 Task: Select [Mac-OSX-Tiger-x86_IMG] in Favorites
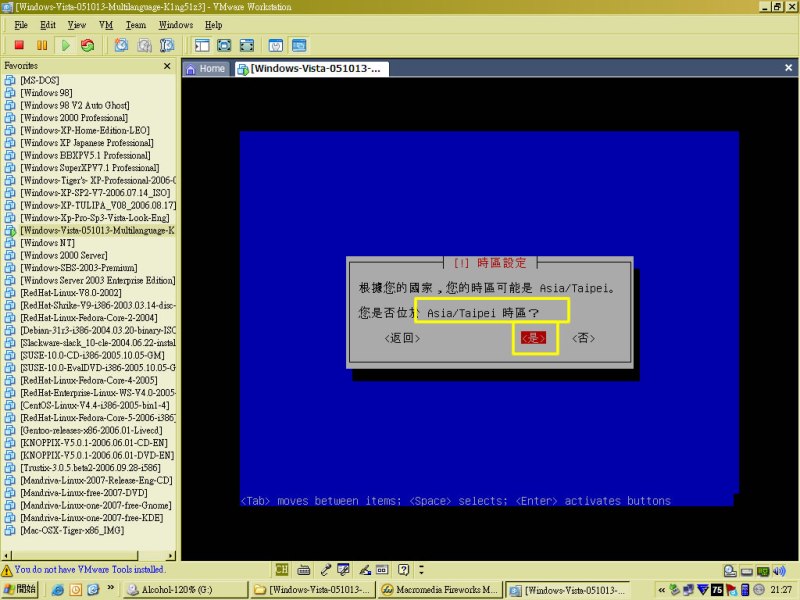71,531
